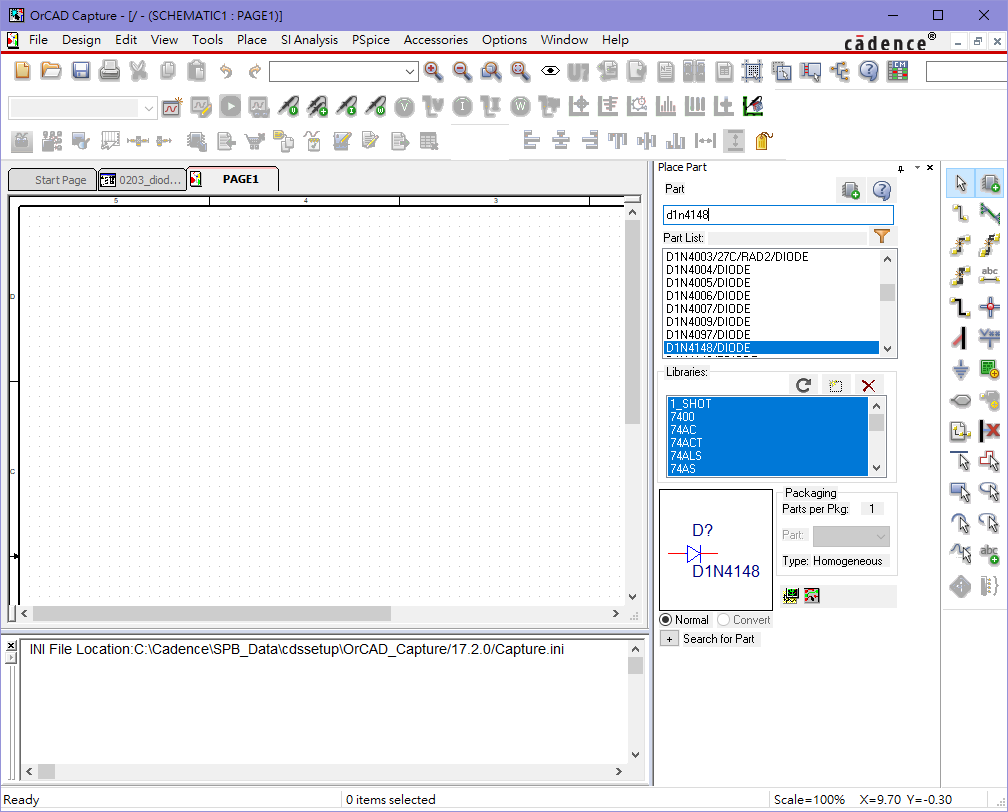
Task: Click the Zoom to all icon
Action: (x=520, y=71)
